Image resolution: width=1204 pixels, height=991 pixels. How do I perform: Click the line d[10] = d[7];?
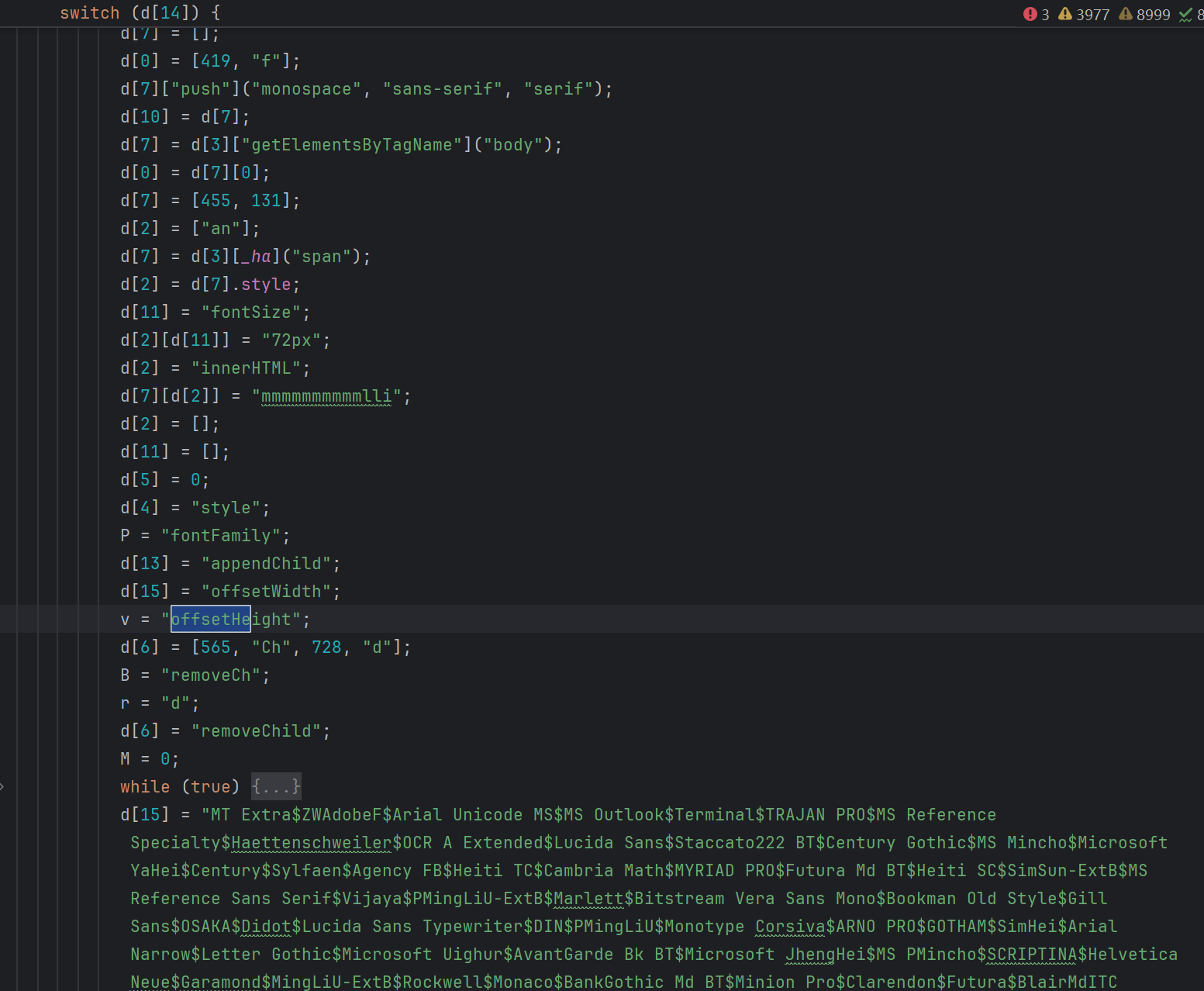click(x=185, y=117)
